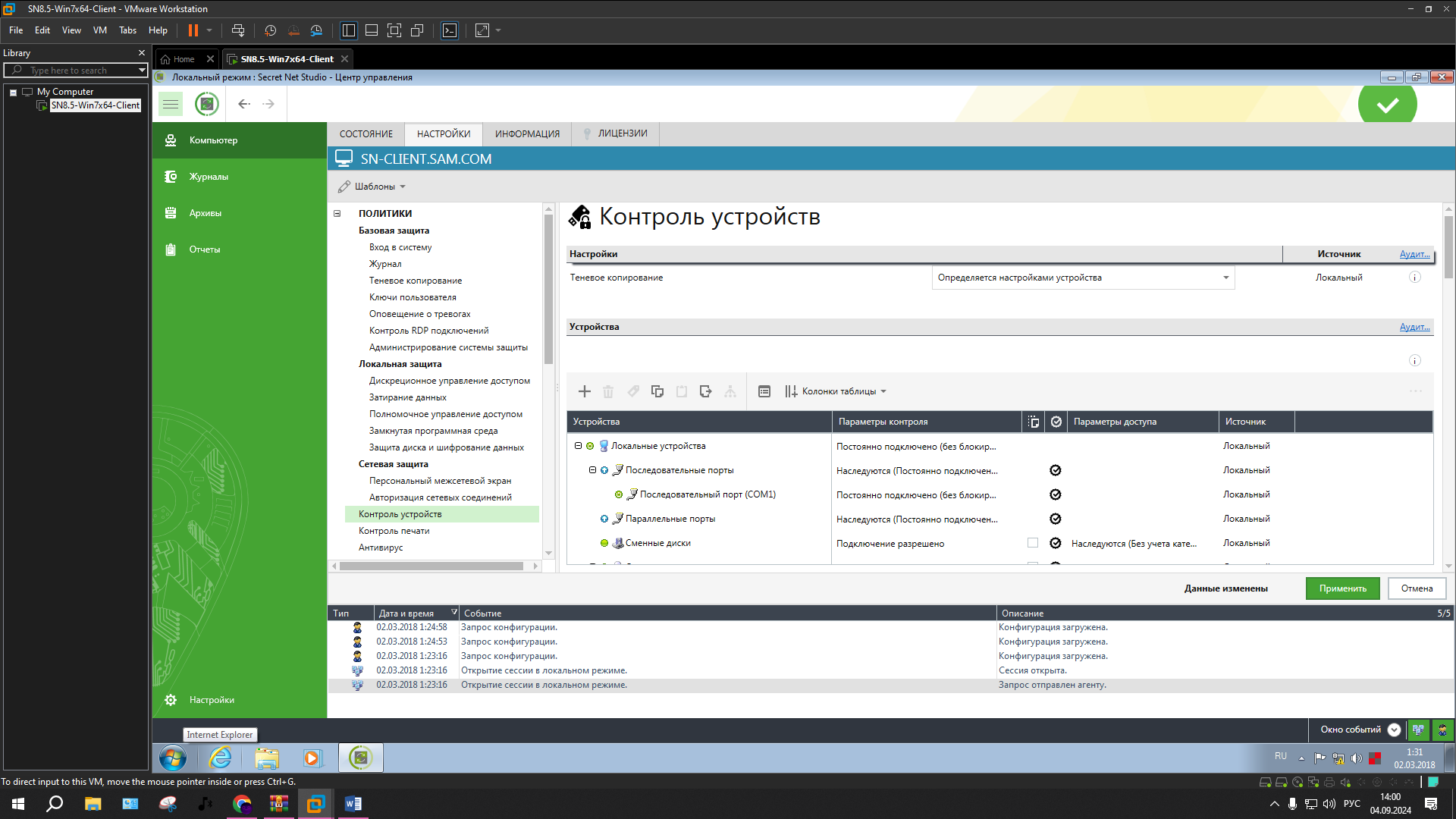Screen dimensions: 1456x819
Task: Click the Windows 7 Start orb
Action: tap(172, 758)
